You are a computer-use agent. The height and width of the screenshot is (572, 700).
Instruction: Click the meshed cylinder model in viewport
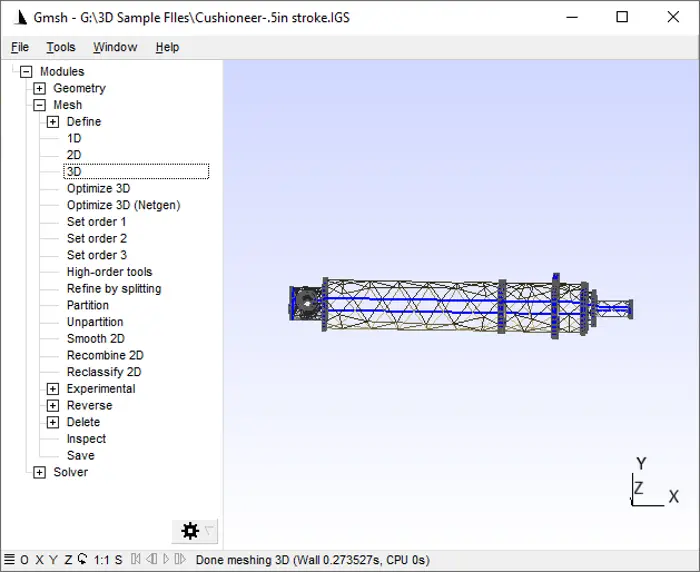pyautogui.click(x=460, y=306)
